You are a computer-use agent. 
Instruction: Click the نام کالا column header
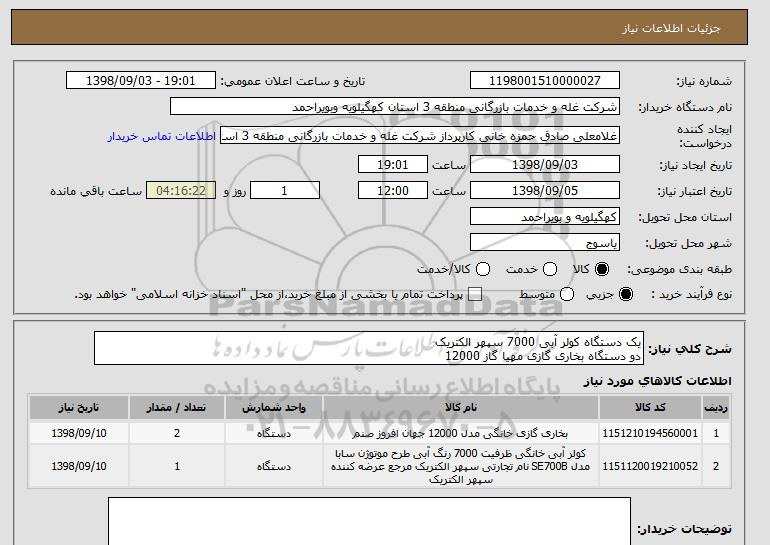(461, 408)
